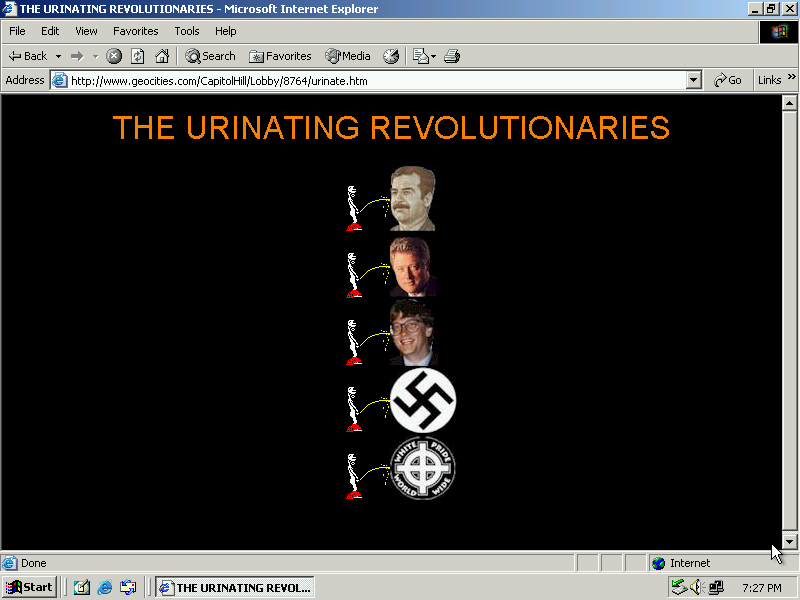Image resolution: width=800 pixels, height=600 pixels.
Task: Click the 7:27 PM system clock
Action: pos(762,588)
